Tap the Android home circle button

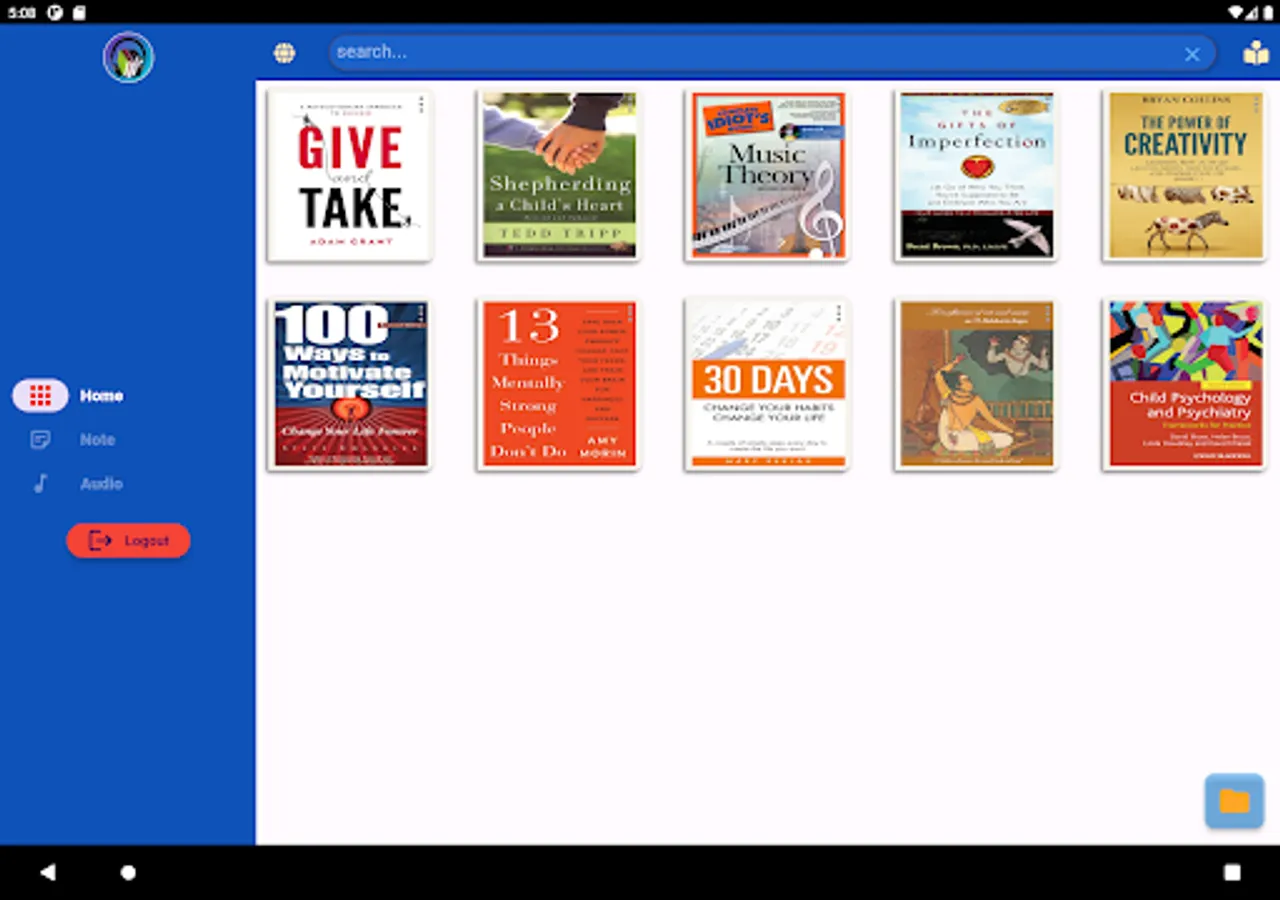tap(128, 872)
